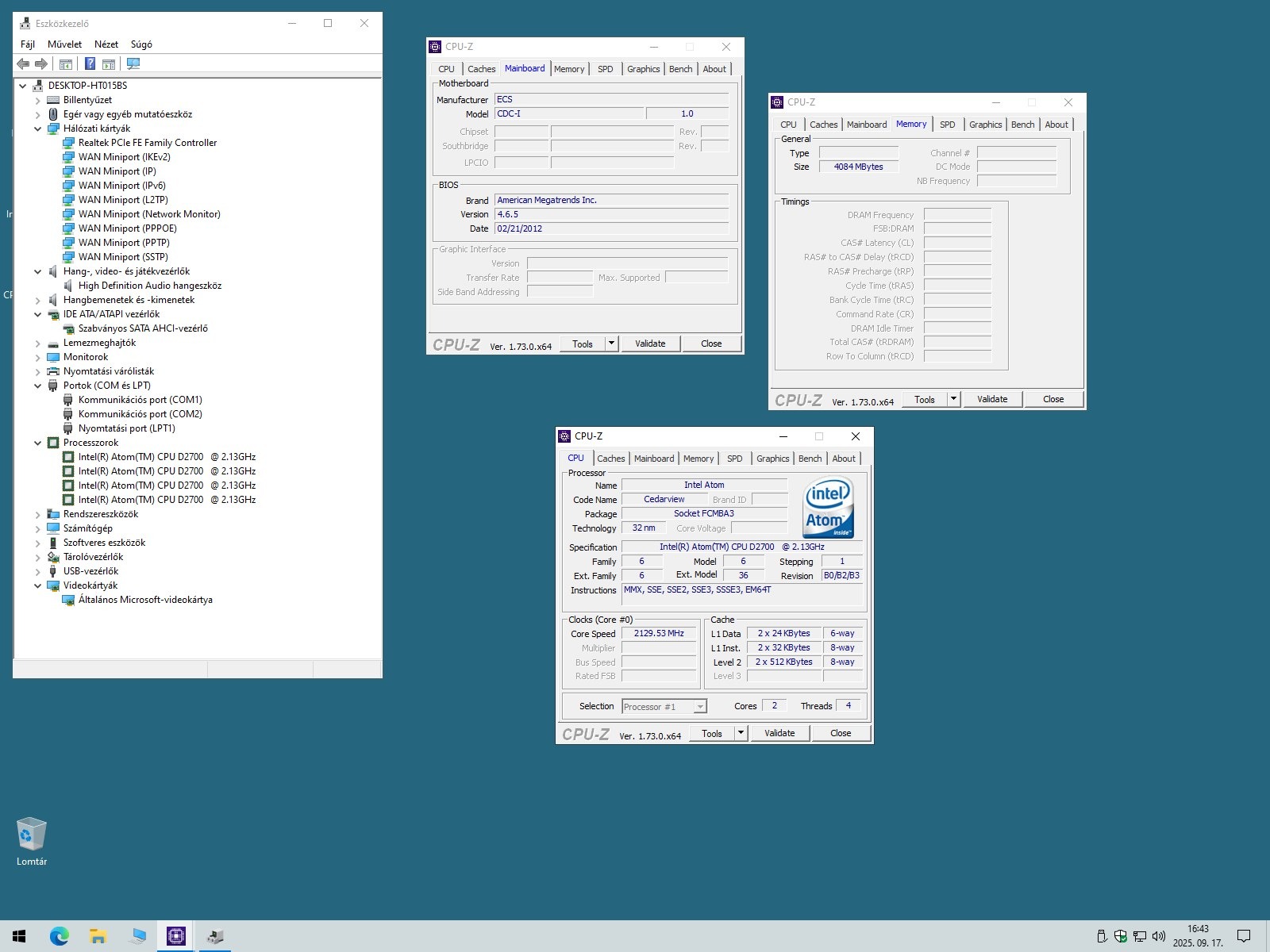The width and height of the screenshot is (1270, 952).
Task: Expand the Billentyűzet device category
Action: point(37,101)
